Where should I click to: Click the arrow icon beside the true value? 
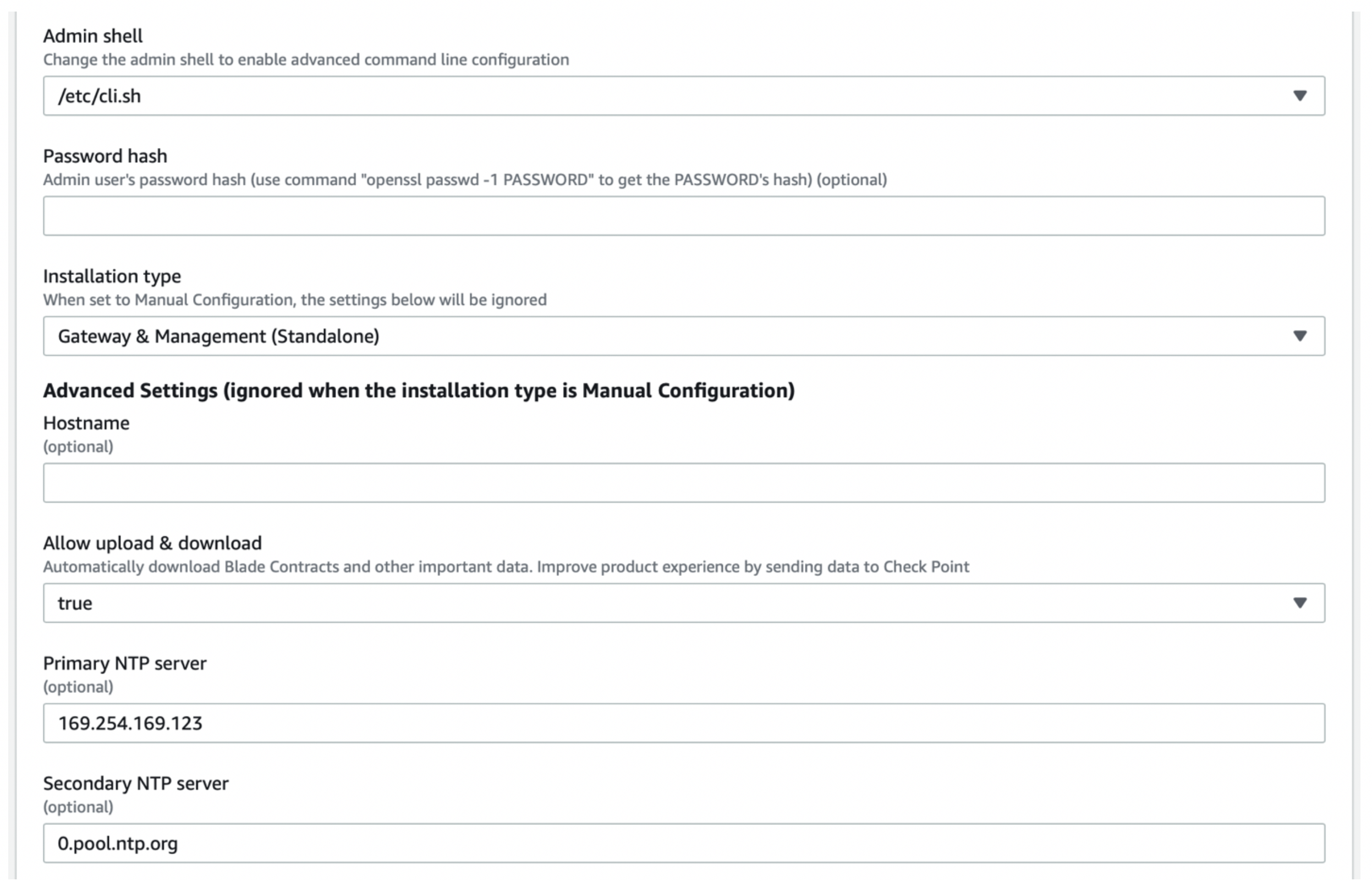pyautogui.click(x=1299, y=603)
